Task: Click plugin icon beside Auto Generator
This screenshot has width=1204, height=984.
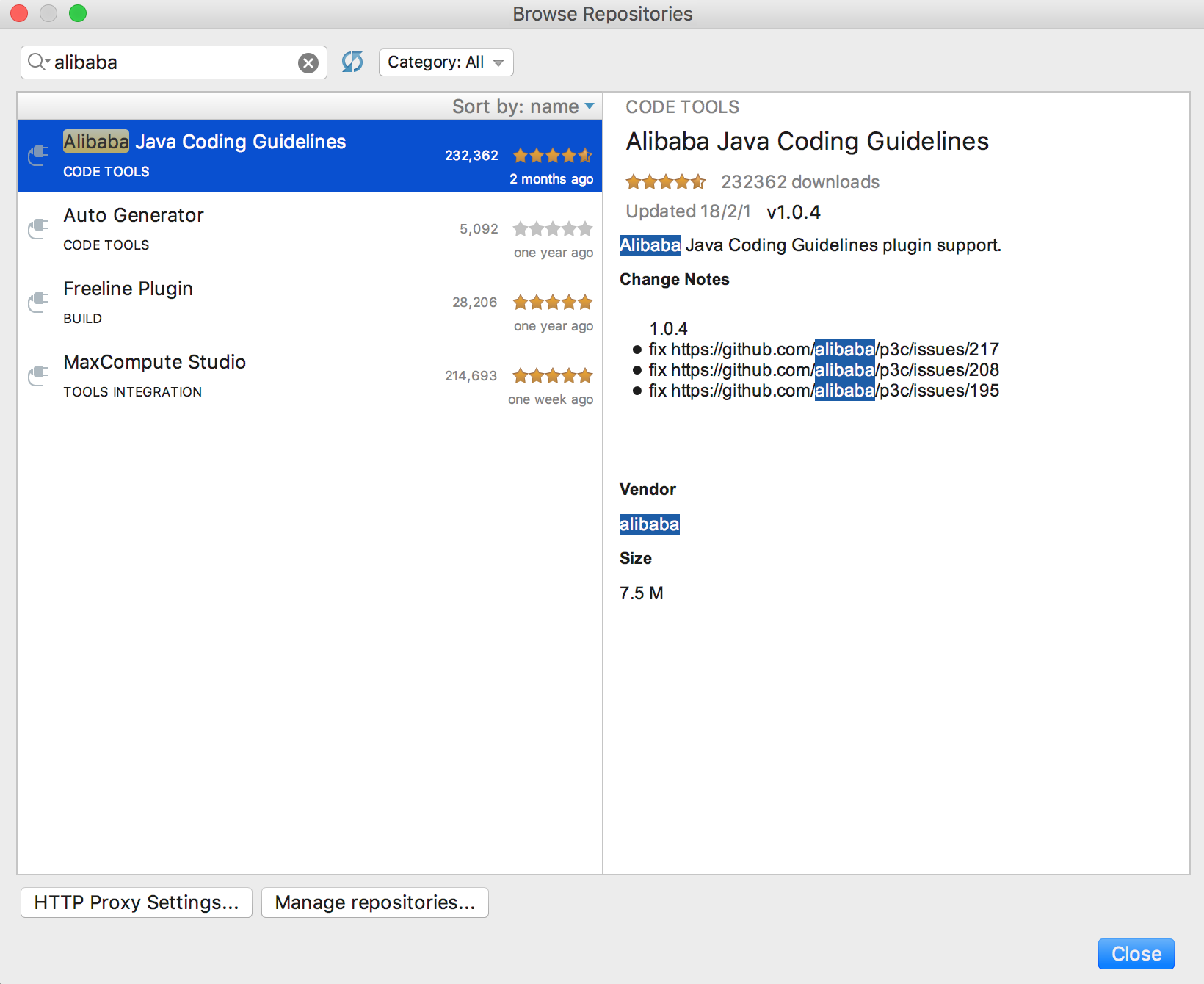Action: pyautogui.click(x=38, y=229)
